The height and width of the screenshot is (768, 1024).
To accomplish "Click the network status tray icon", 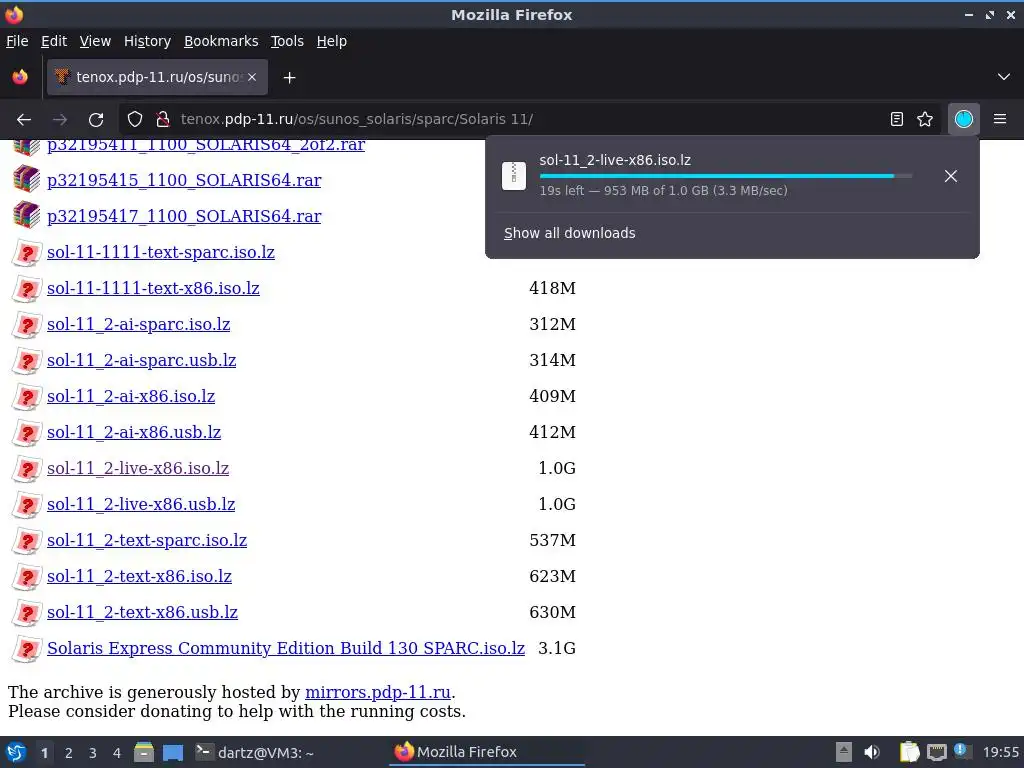I will point(936,752).
